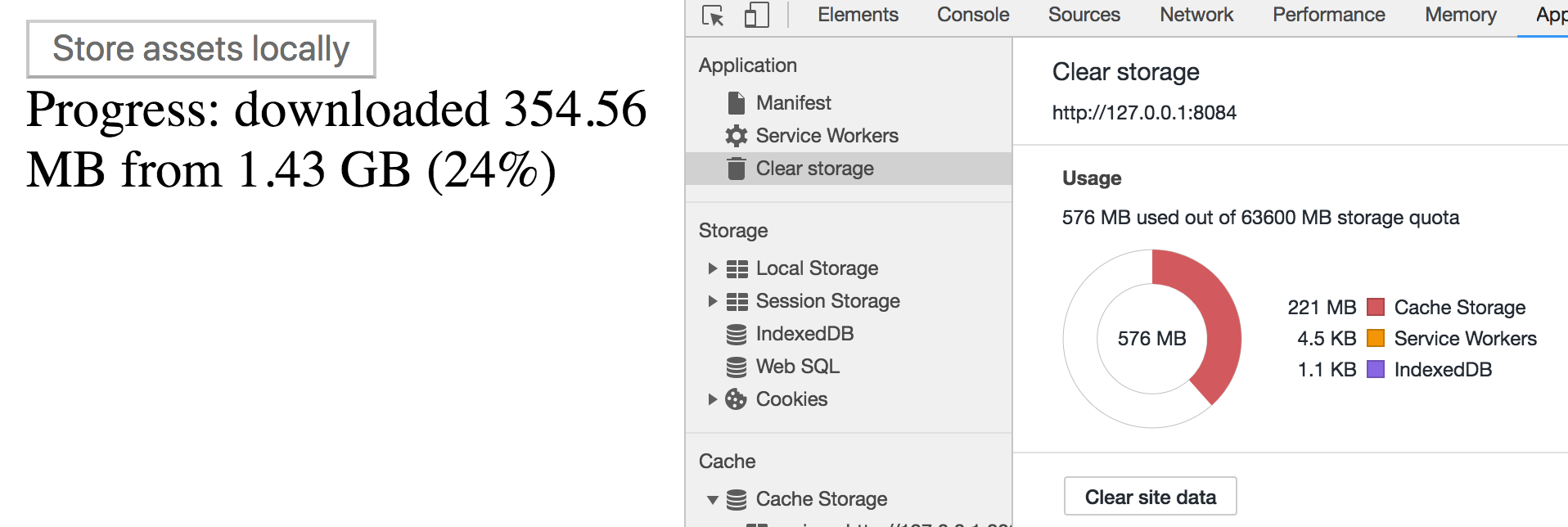Expand the Cookies tree arrow

click(712, 399)
